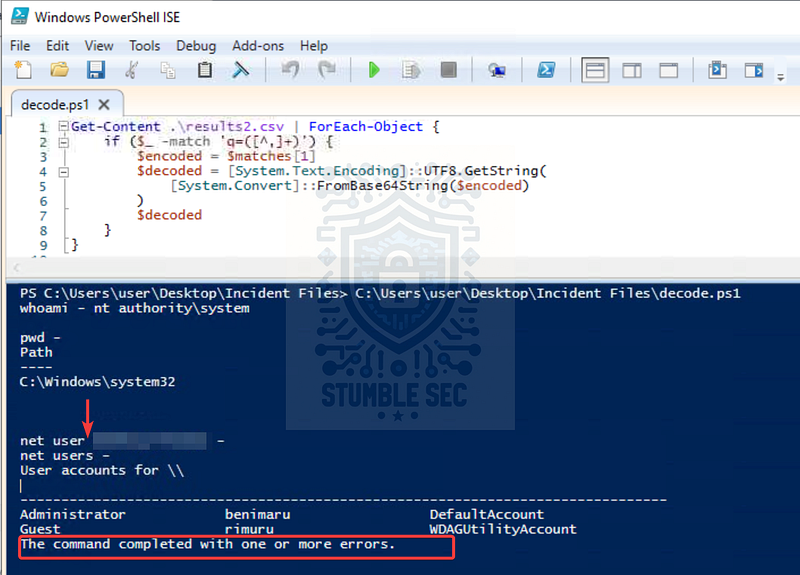Open the Add-ons menu
Image resolution: width=800 pixels, height=575 pixels.
tap(258, 46)
